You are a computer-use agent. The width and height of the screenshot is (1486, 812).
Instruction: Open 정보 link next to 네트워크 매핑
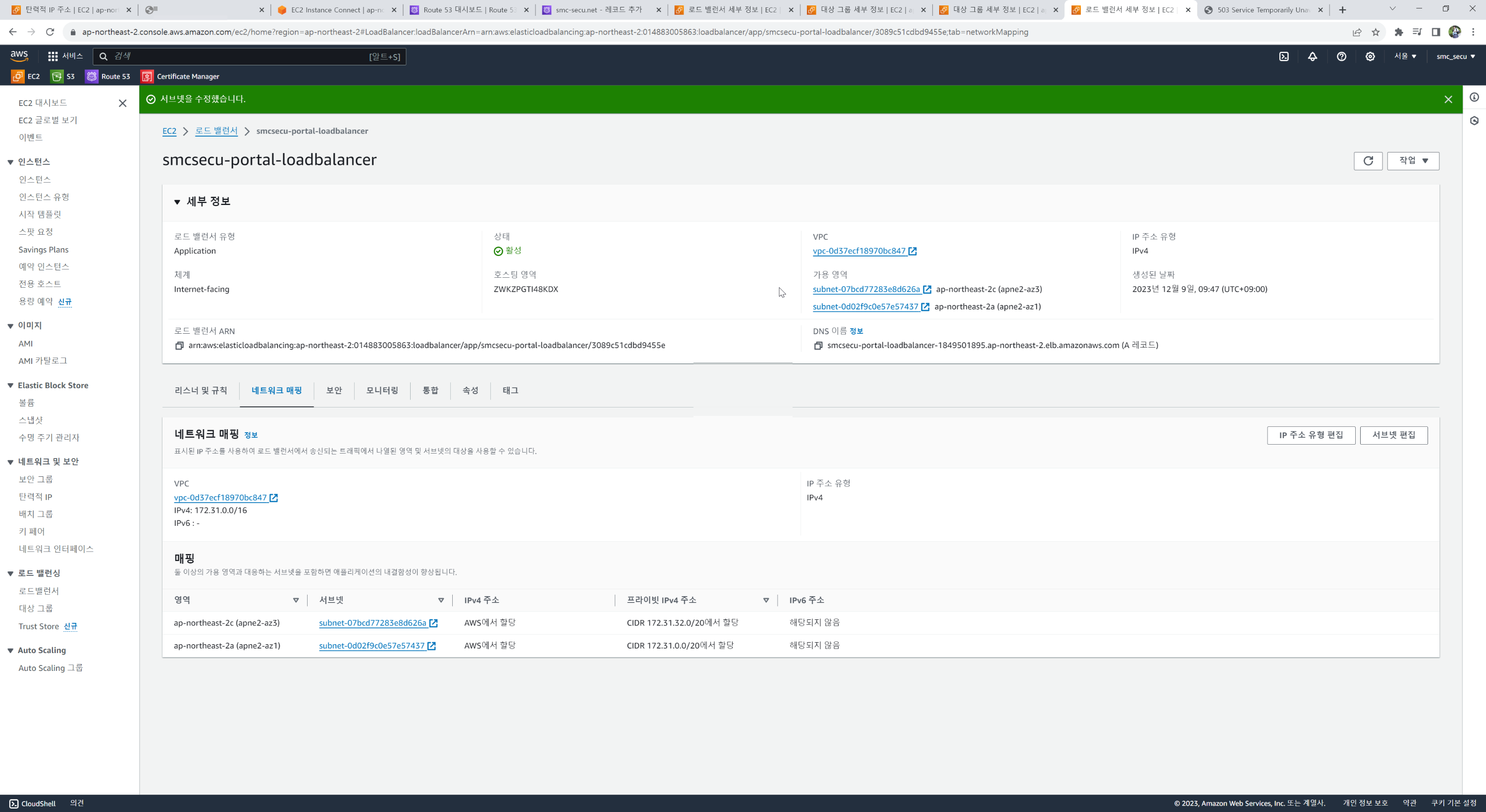point(251,435)
